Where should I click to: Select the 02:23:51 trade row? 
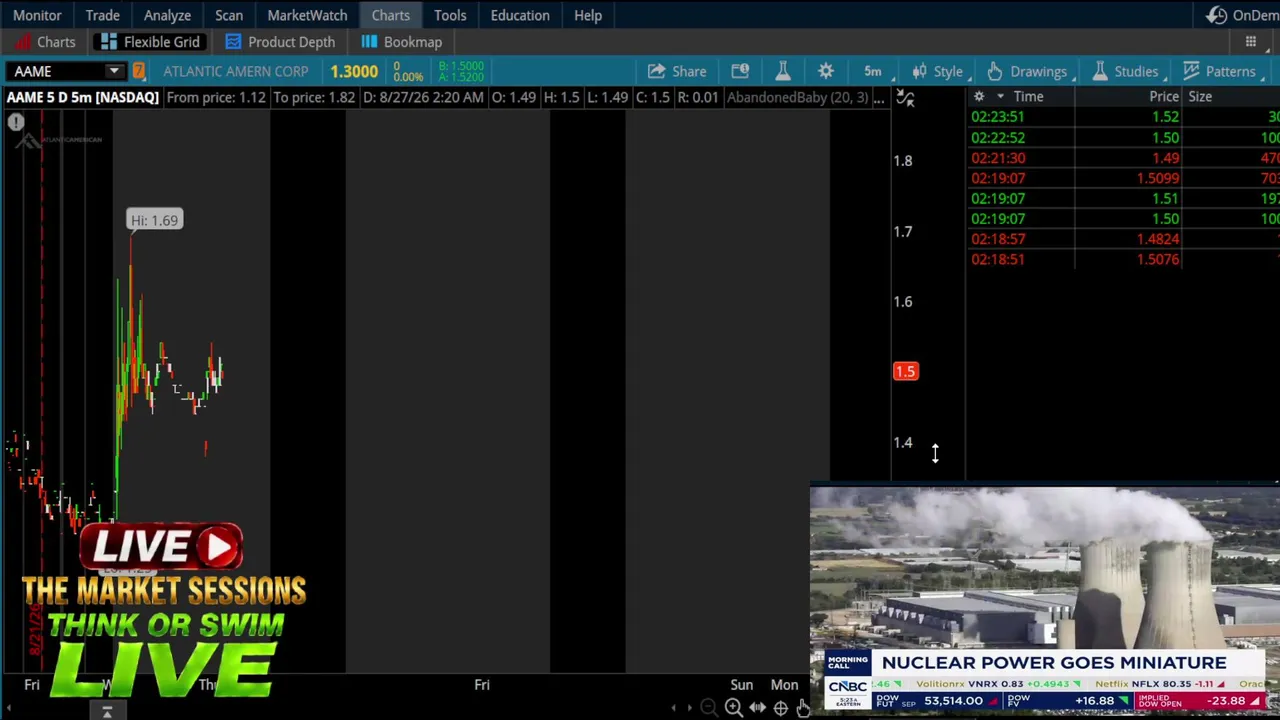tap(1124, 117)
